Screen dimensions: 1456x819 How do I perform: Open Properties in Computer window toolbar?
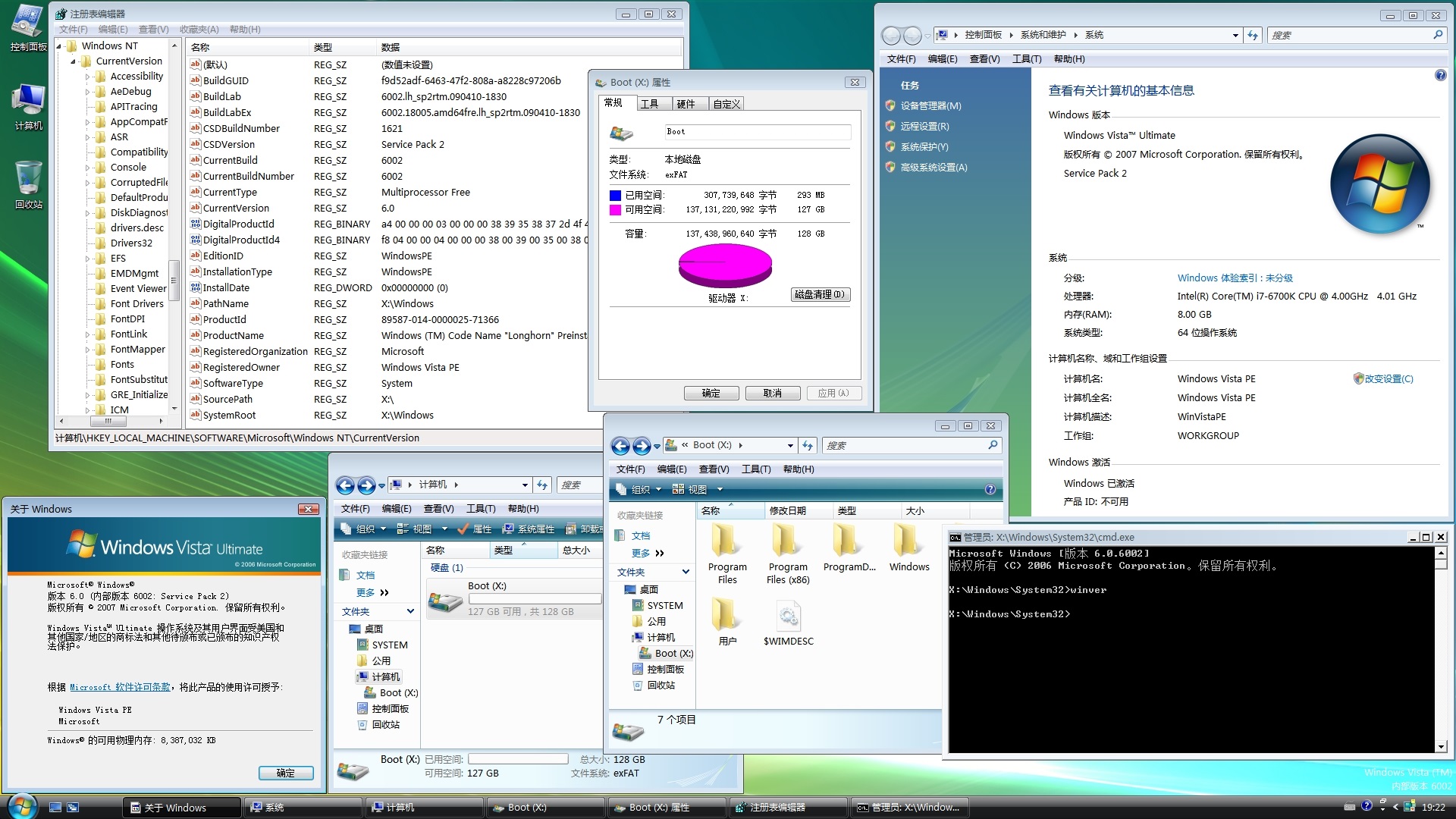[475, 529]
